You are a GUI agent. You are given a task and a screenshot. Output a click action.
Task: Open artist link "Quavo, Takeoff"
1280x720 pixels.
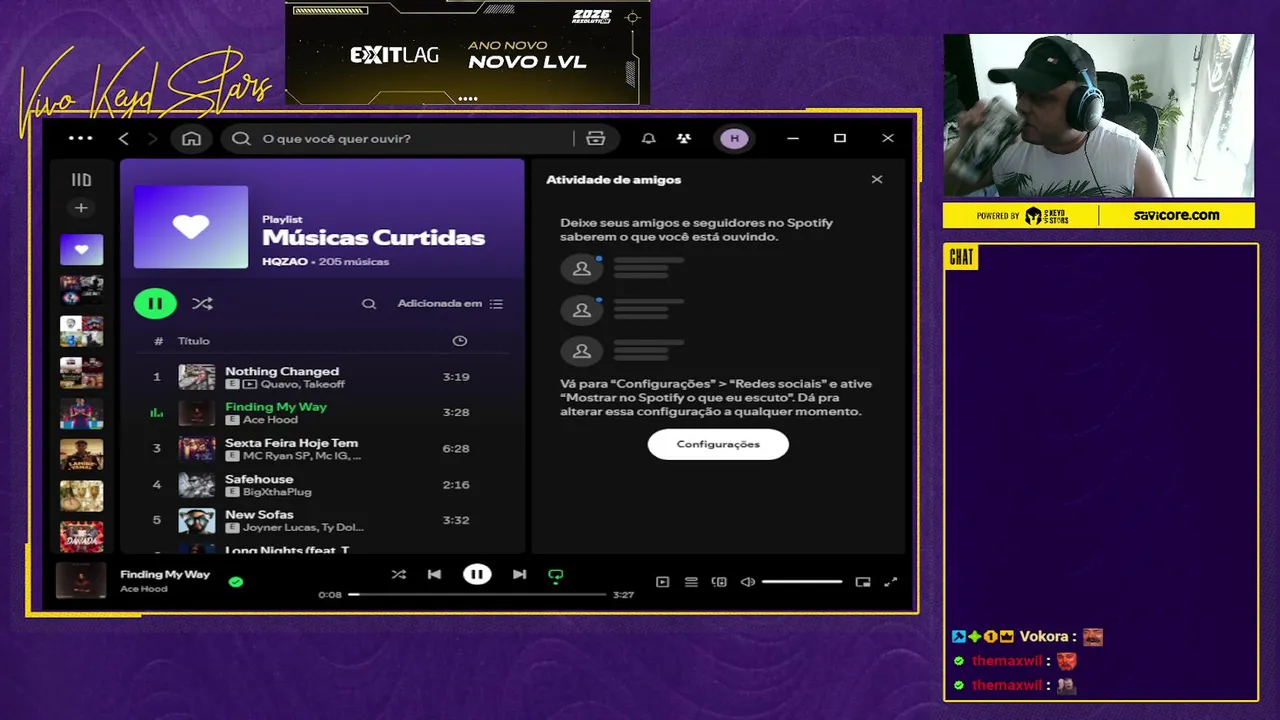coord(303,384)
